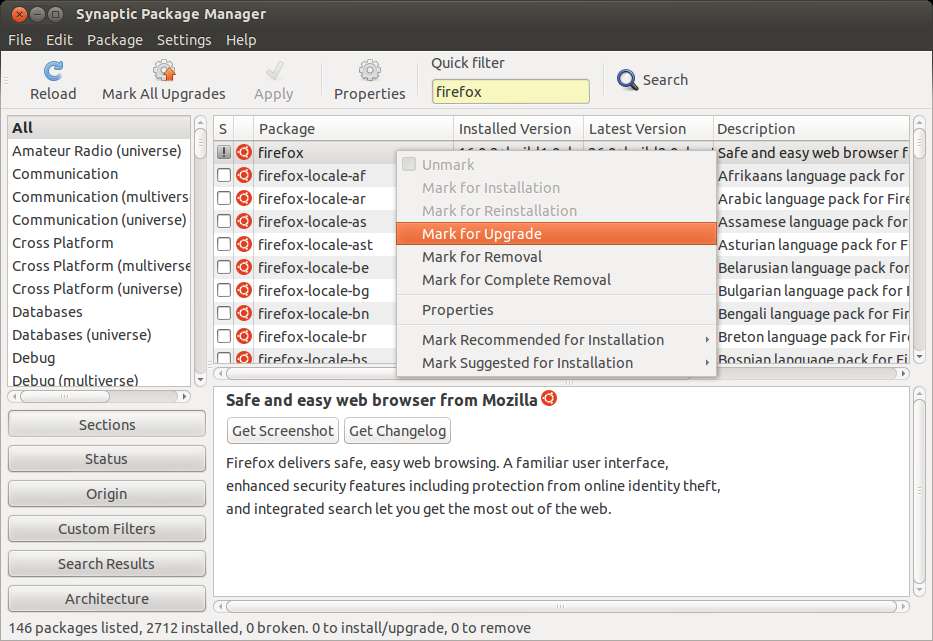Open the Help menu
This screenshot has width=933, height=641.
(x=241, y=40)
